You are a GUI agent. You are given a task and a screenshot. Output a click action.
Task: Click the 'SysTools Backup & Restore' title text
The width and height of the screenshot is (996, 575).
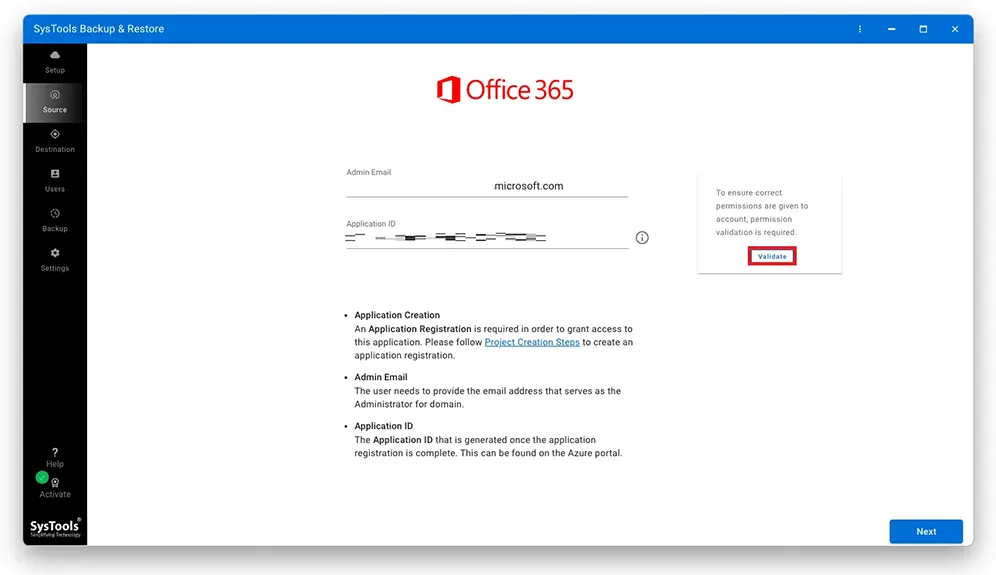click(x=98, y=29)
